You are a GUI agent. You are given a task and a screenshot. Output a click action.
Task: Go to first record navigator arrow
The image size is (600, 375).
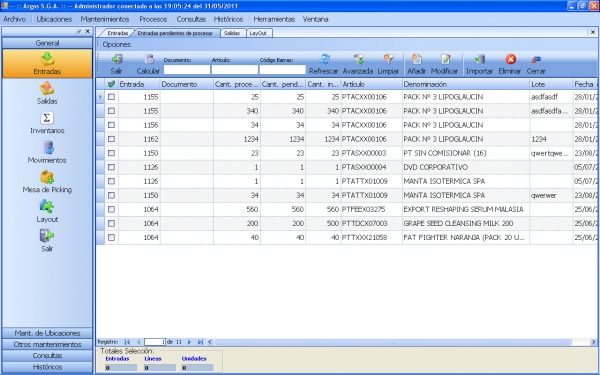point(127,342)
